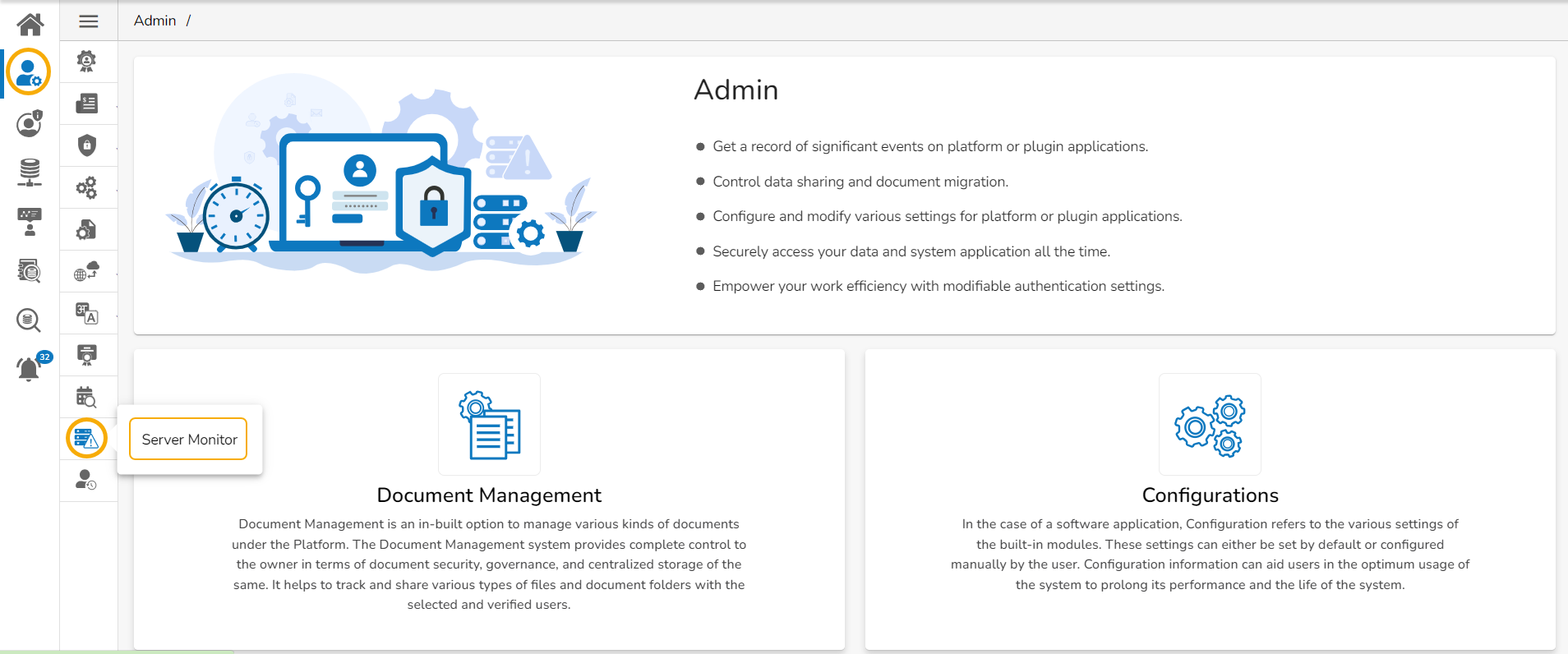Open the user badge ribbon icon

[x=86, y=62]
